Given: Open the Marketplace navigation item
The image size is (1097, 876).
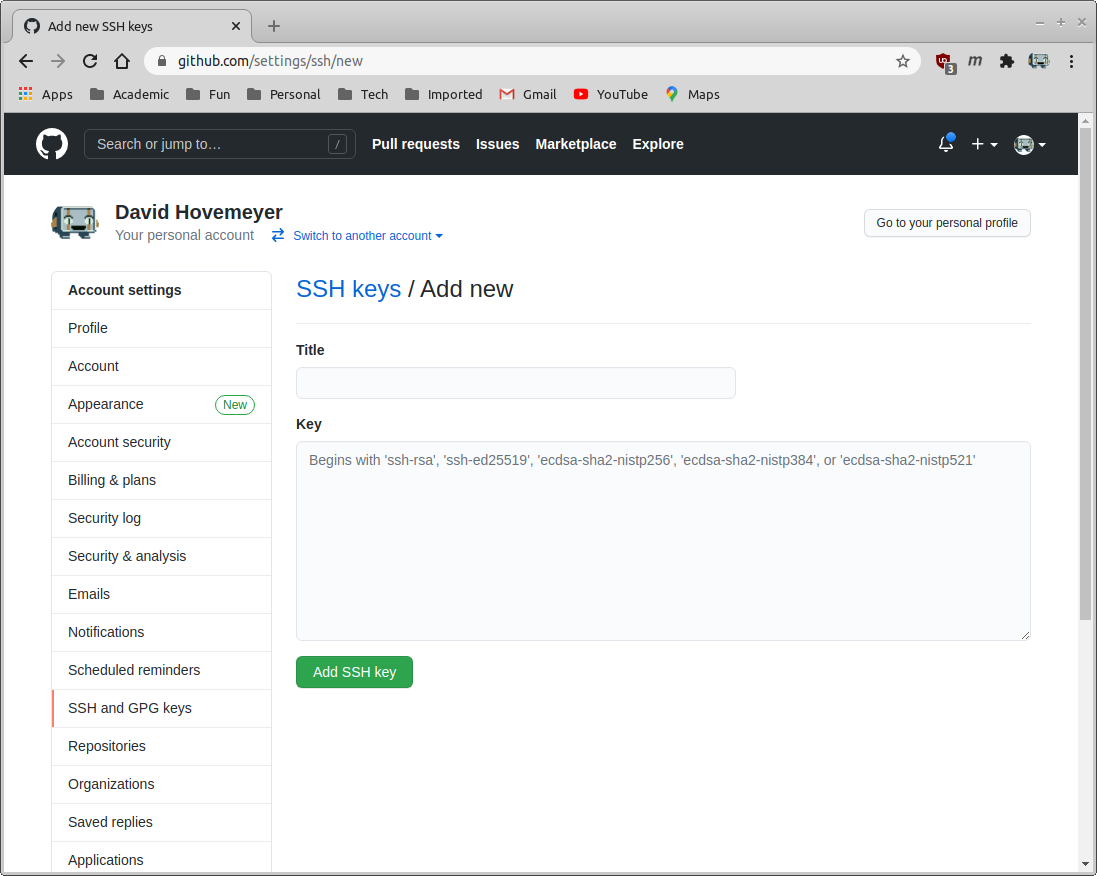Looking at the screenshot, I should (575, 144).
